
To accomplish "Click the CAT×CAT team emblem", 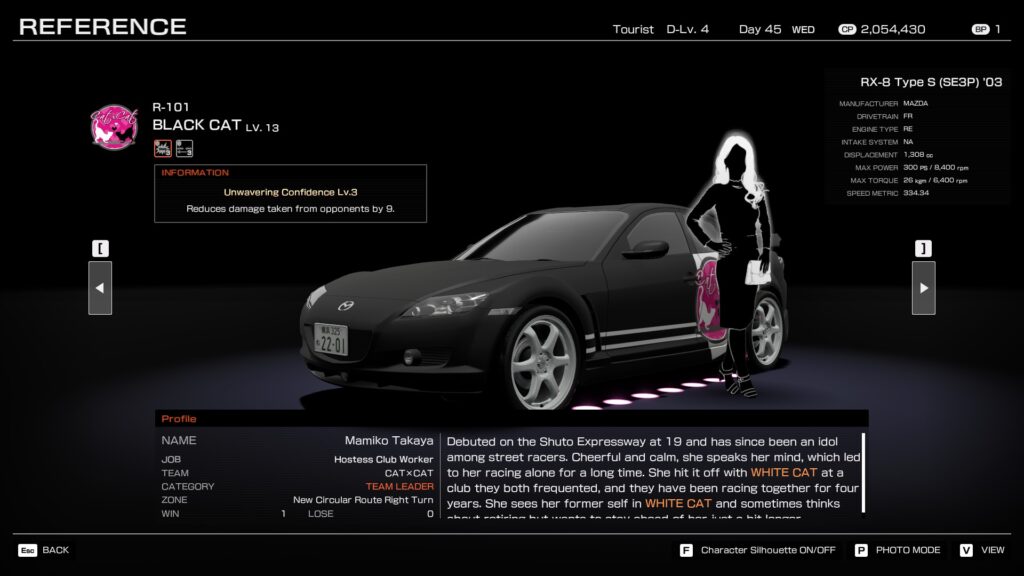I will [114, 127].
